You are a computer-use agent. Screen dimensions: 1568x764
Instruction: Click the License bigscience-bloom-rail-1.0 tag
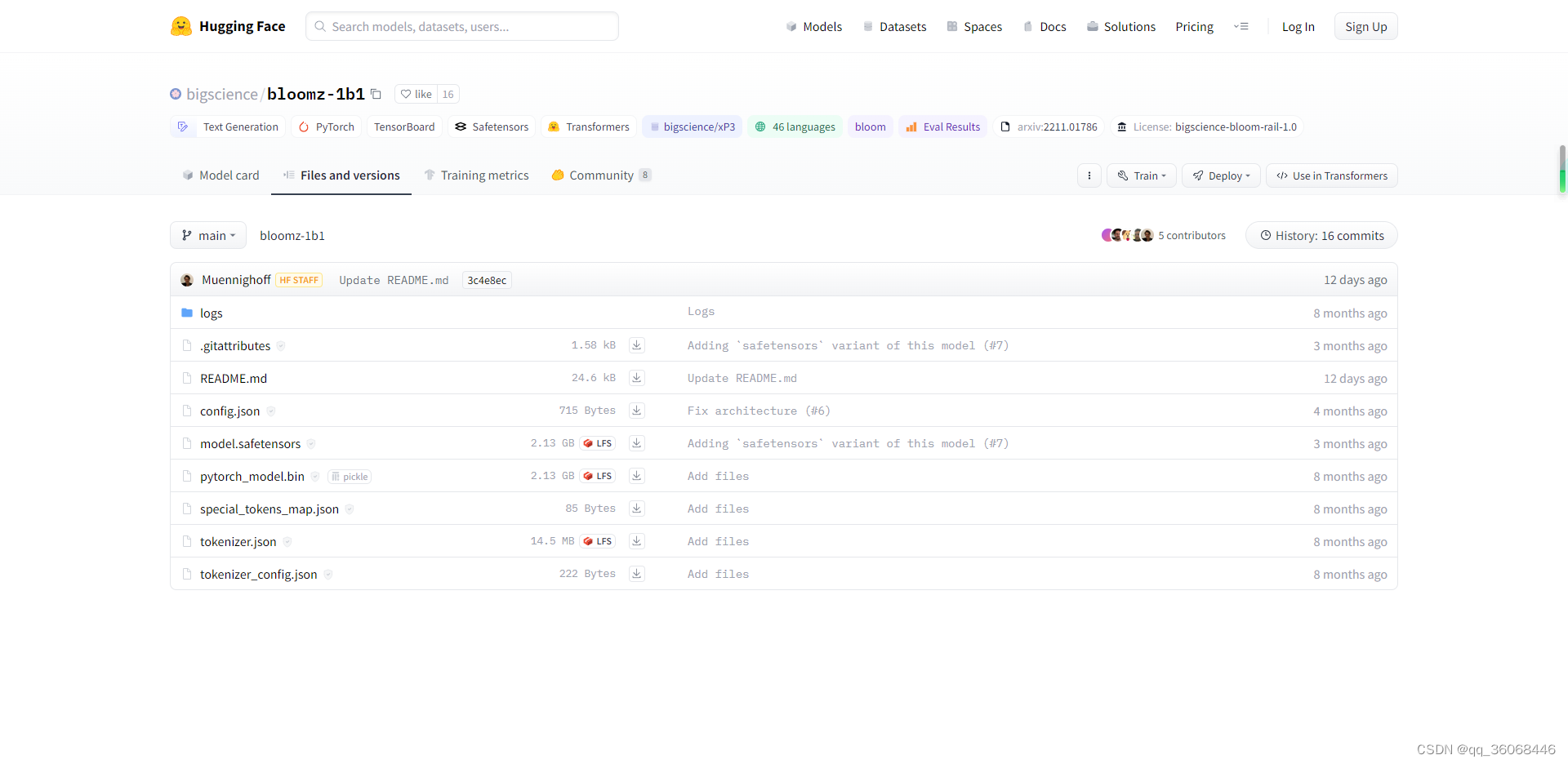(x=1207, y=127)
